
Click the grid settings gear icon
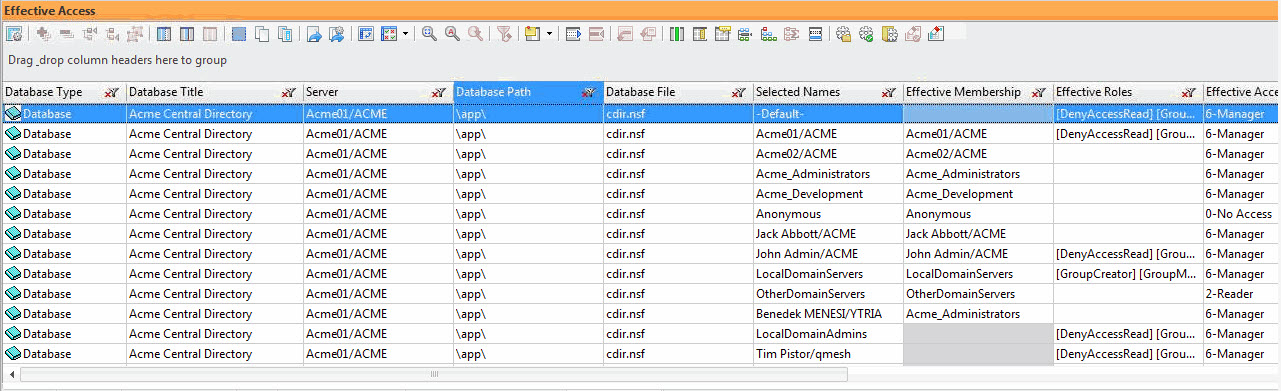click(14, 34)
